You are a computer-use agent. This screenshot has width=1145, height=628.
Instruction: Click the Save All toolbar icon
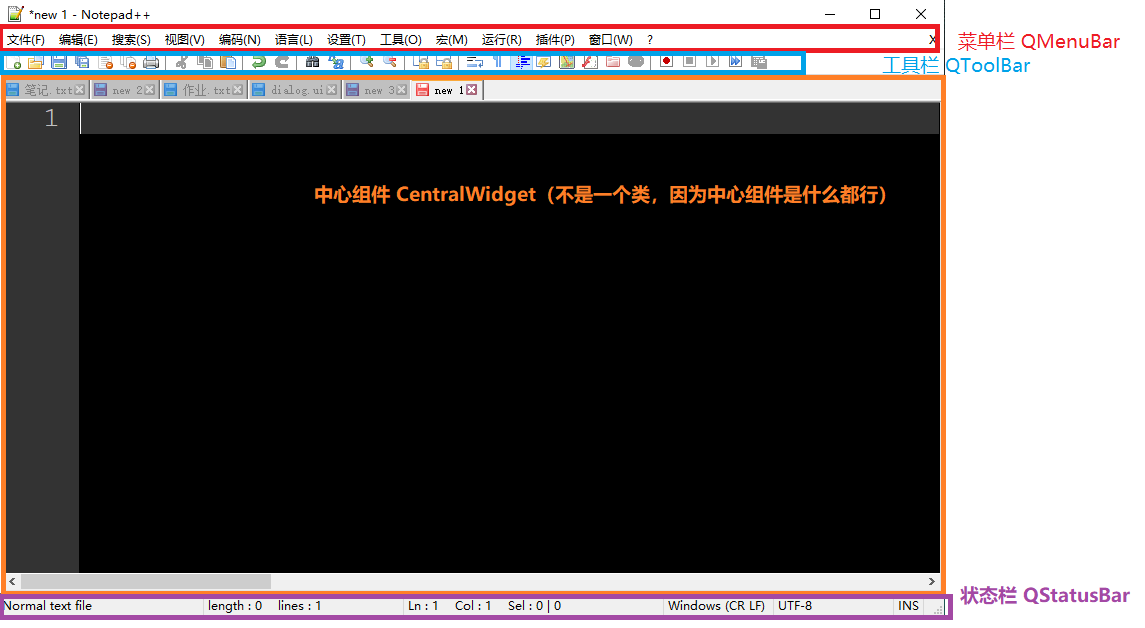(x=82, y=63)
